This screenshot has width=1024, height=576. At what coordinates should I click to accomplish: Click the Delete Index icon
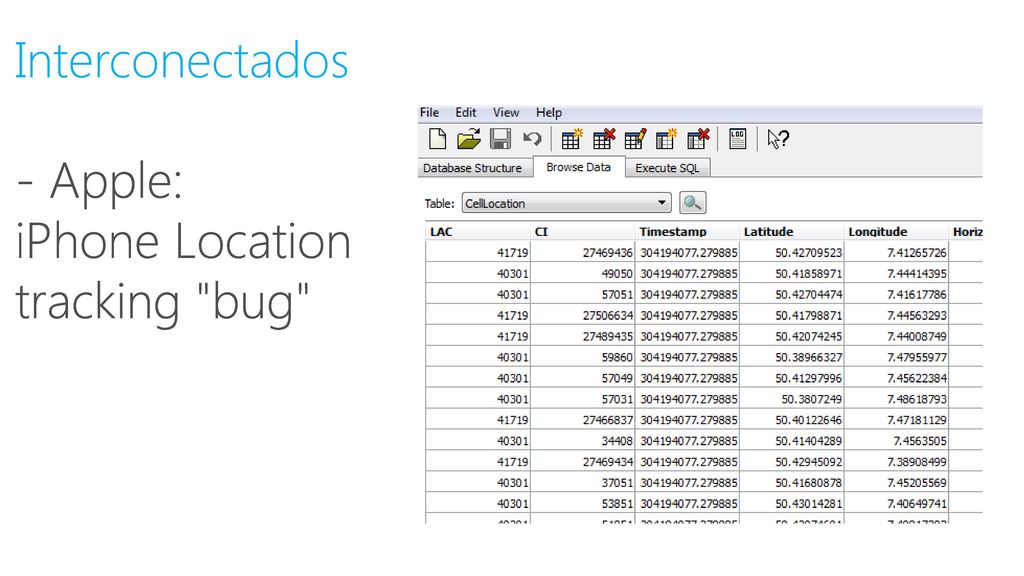coord(698,139)
